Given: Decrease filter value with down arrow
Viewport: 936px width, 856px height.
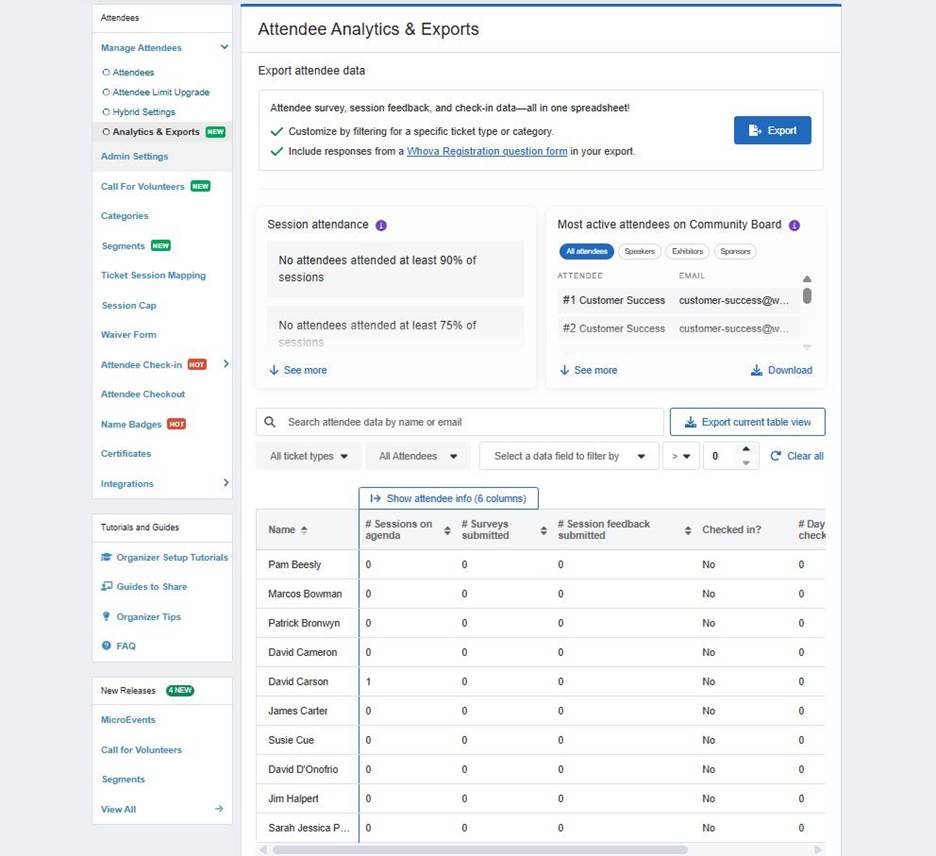Looking at the screenshot, I should click(746, 463).
